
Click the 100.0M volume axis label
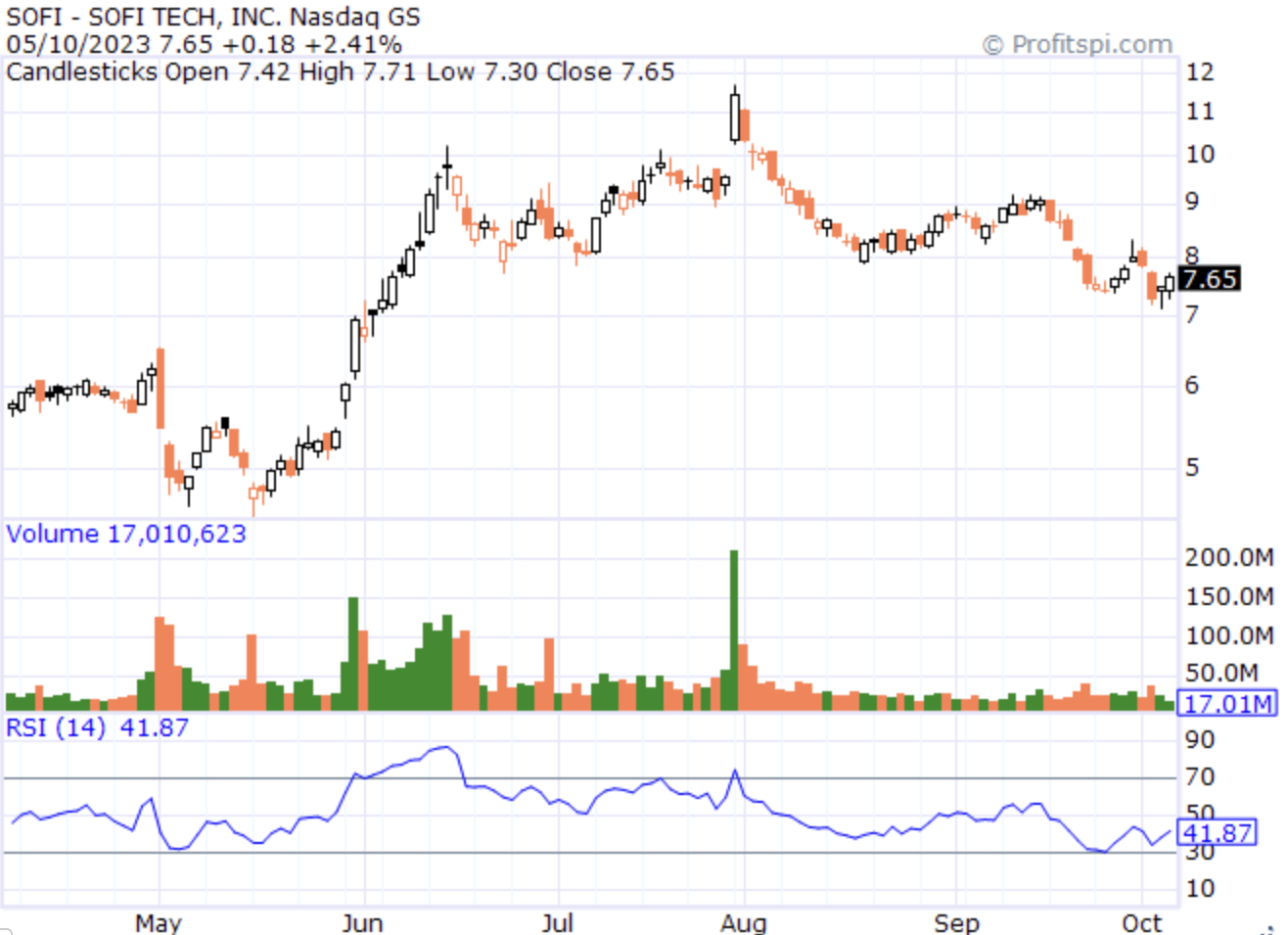1230,635
